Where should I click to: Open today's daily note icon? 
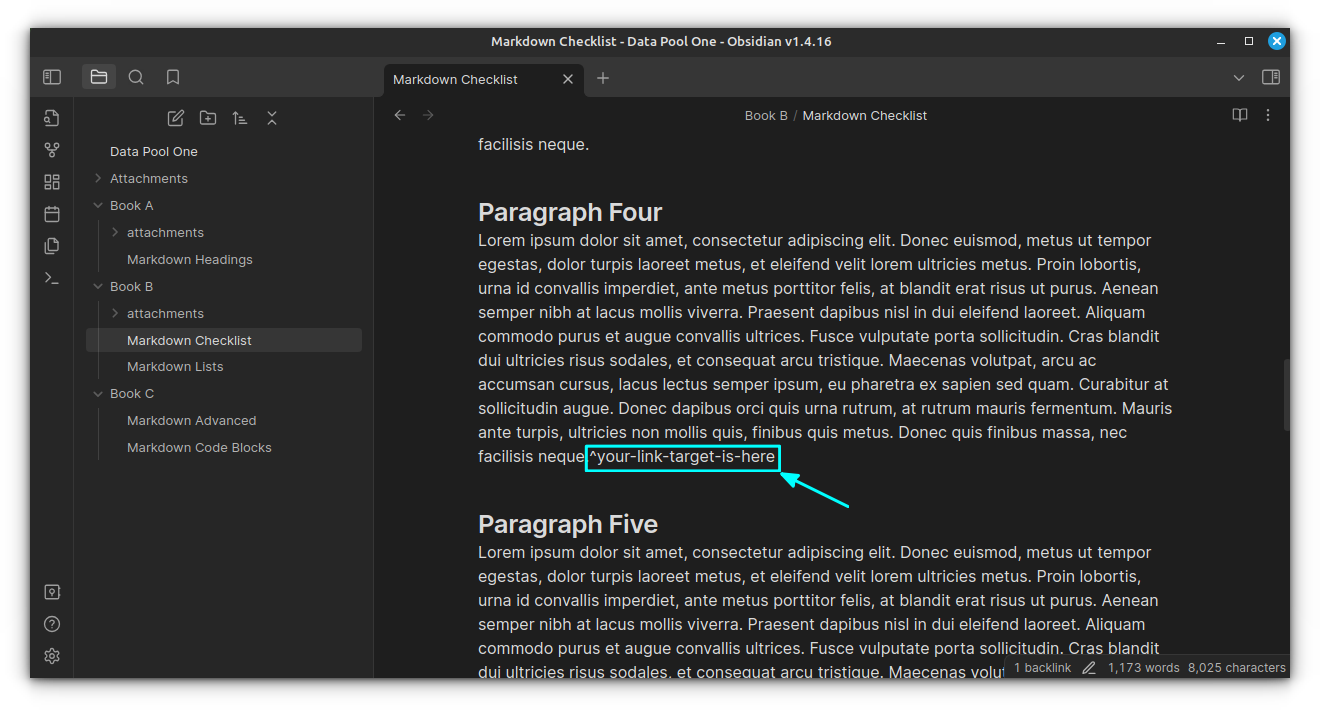(x=52, y=214)
